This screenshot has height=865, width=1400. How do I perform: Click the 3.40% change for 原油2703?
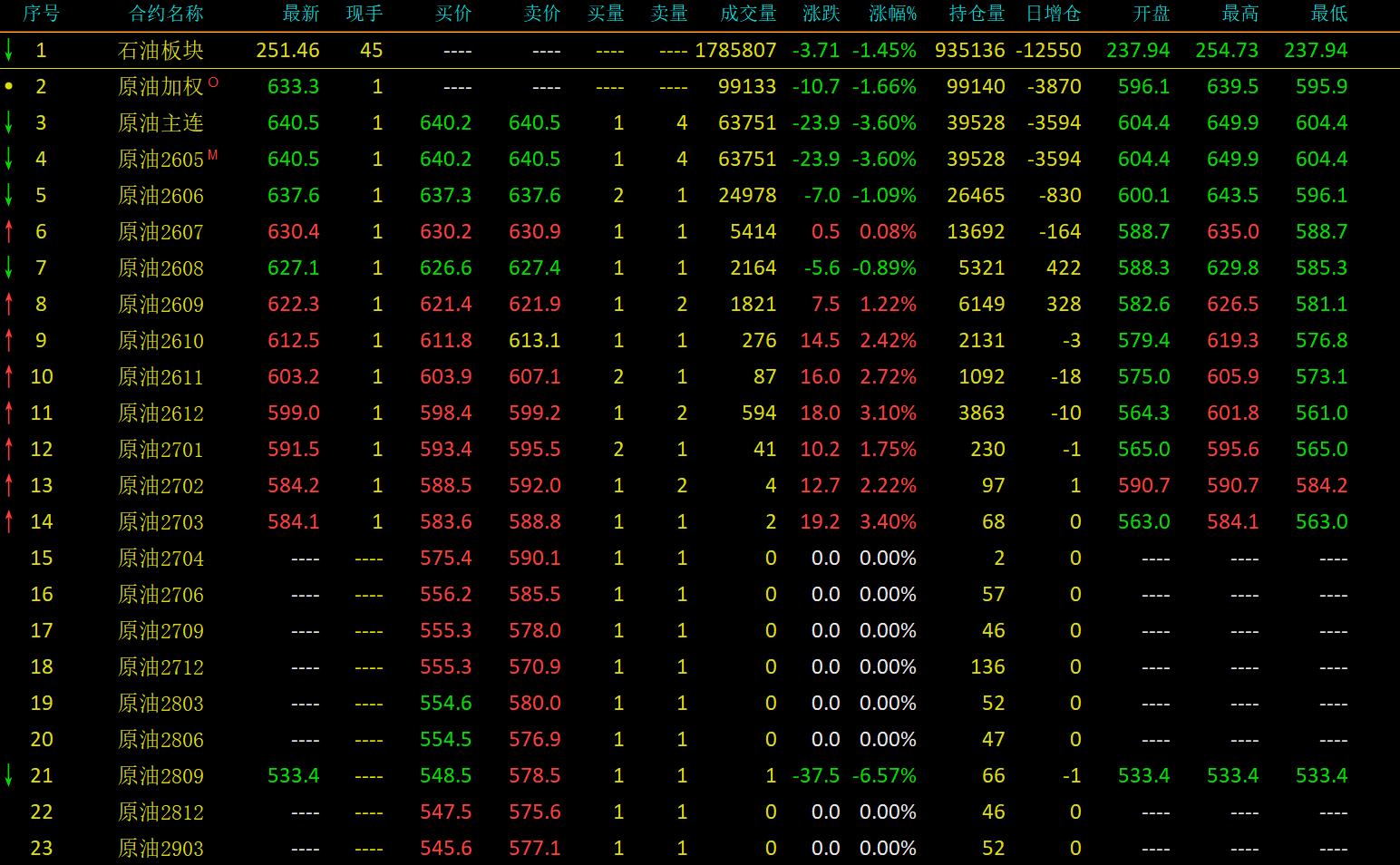(888, 522)
